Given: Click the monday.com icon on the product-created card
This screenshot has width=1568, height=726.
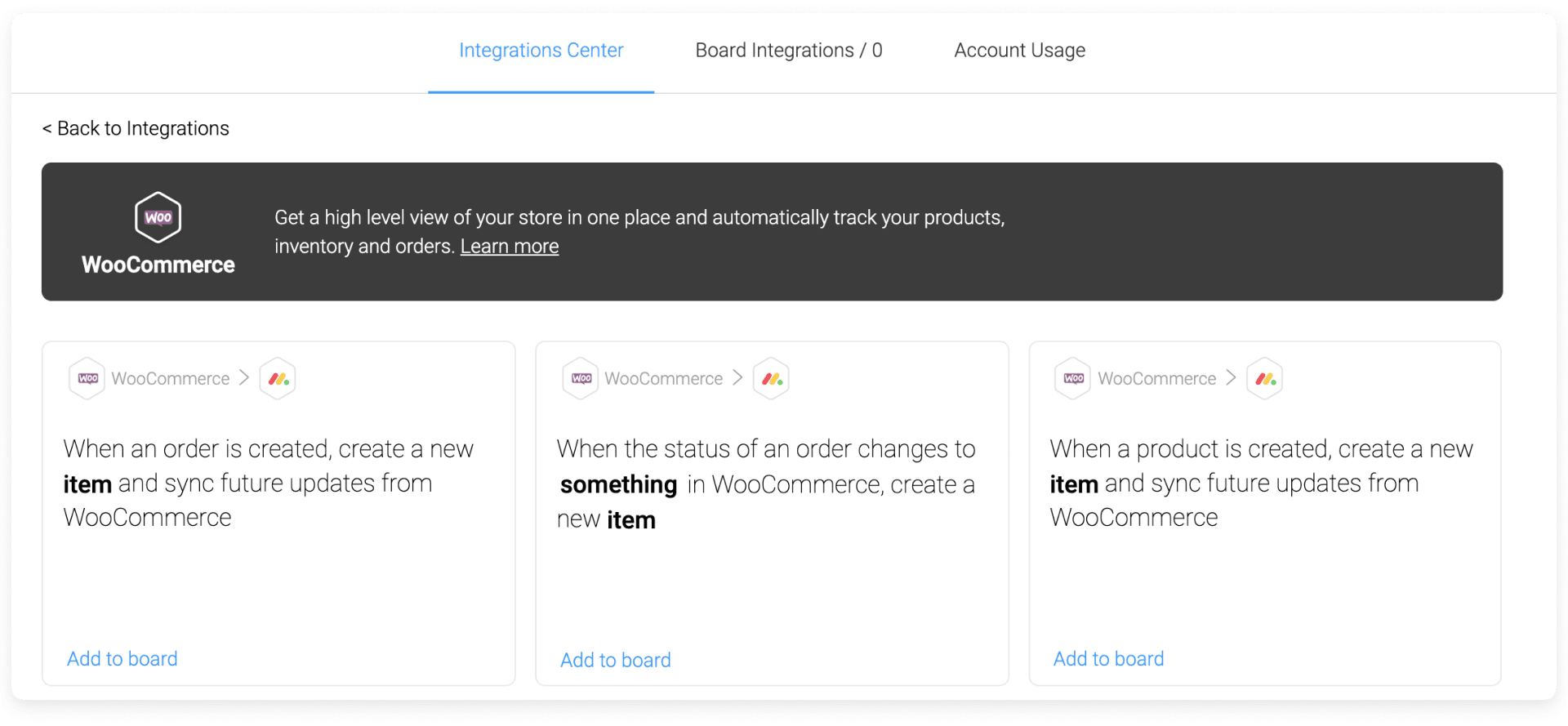Looking at the screenshot, I should tap(1265, 378).
